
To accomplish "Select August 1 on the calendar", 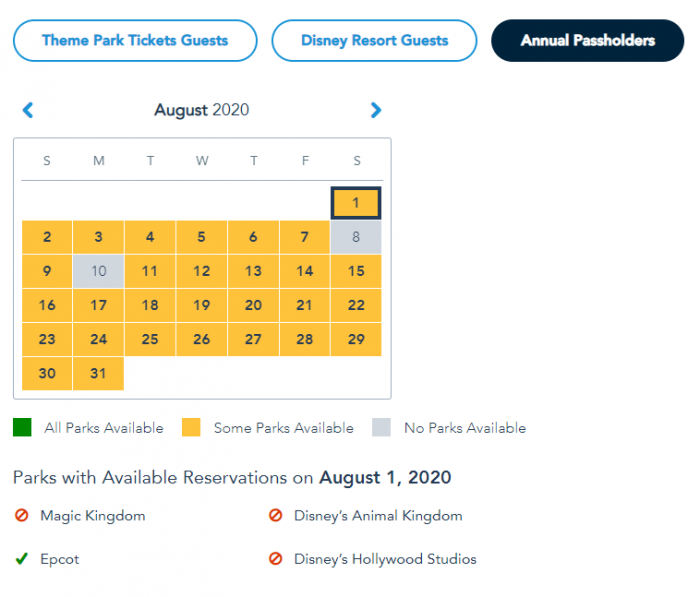I will (356, 203).
